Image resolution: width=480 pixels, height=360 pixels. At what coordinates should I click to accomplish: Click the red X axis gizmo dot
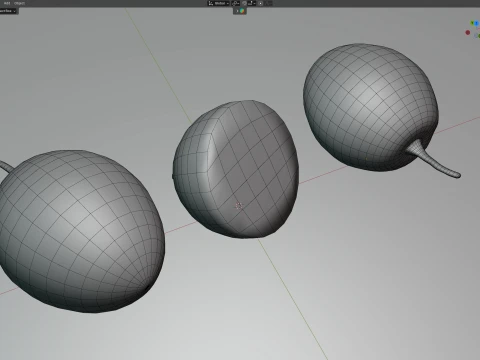468,32
